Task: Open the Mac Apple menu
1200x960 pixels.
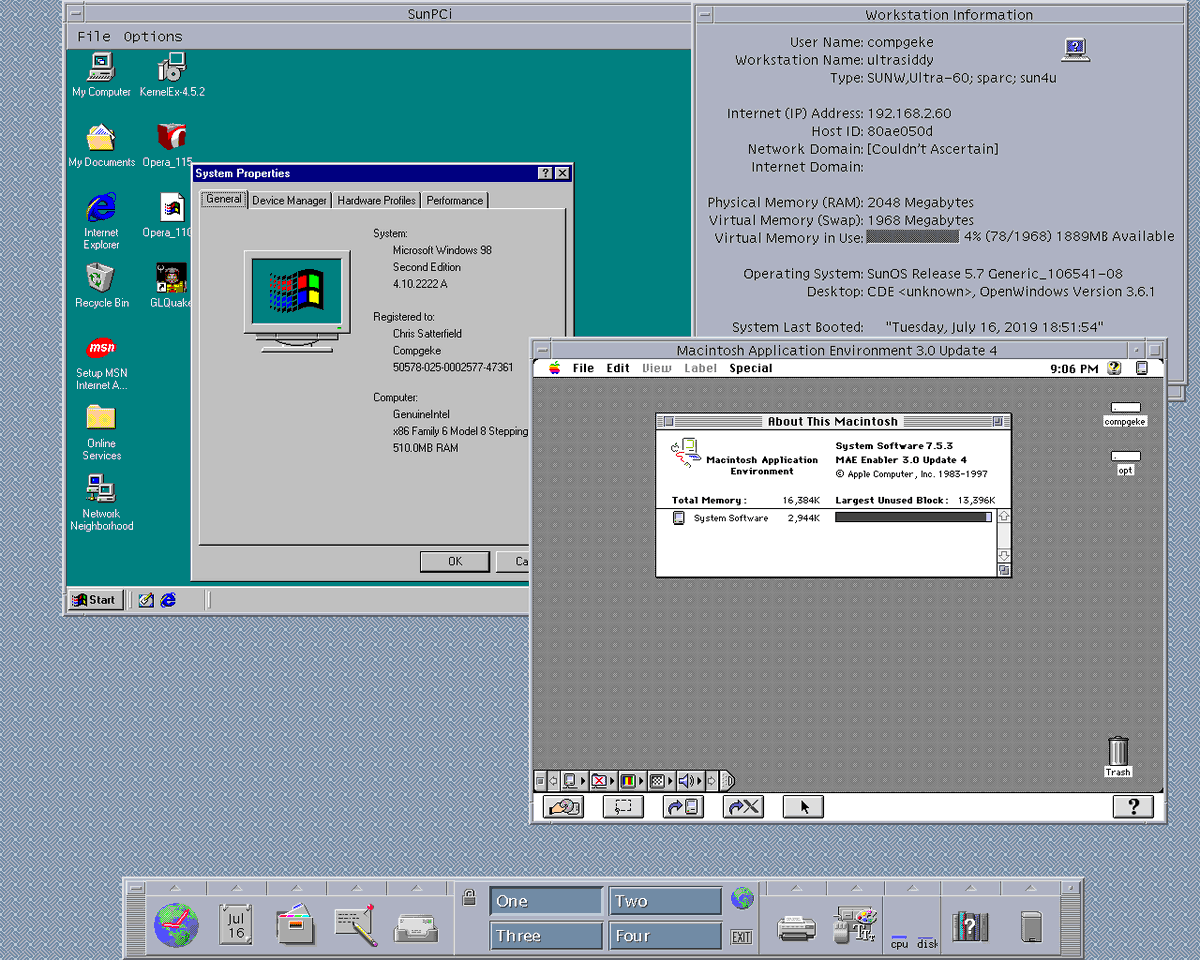Action: pyautogui.click(x=554, y=368)
